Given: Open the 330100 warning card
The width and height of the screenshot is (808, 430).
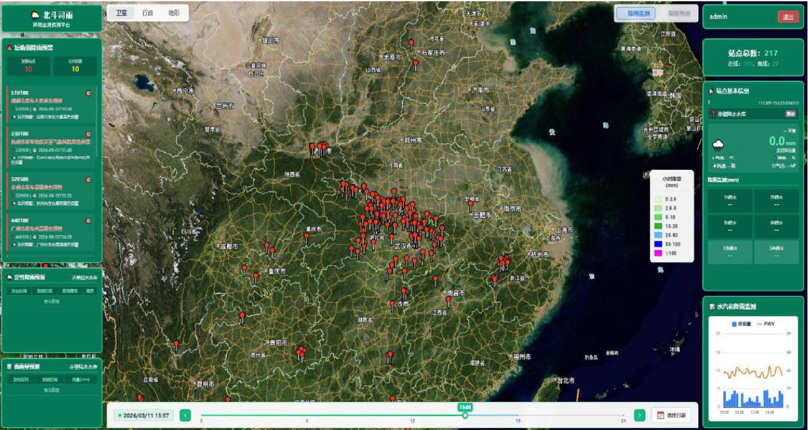Looking at the screenshot, I should (50, 147).
